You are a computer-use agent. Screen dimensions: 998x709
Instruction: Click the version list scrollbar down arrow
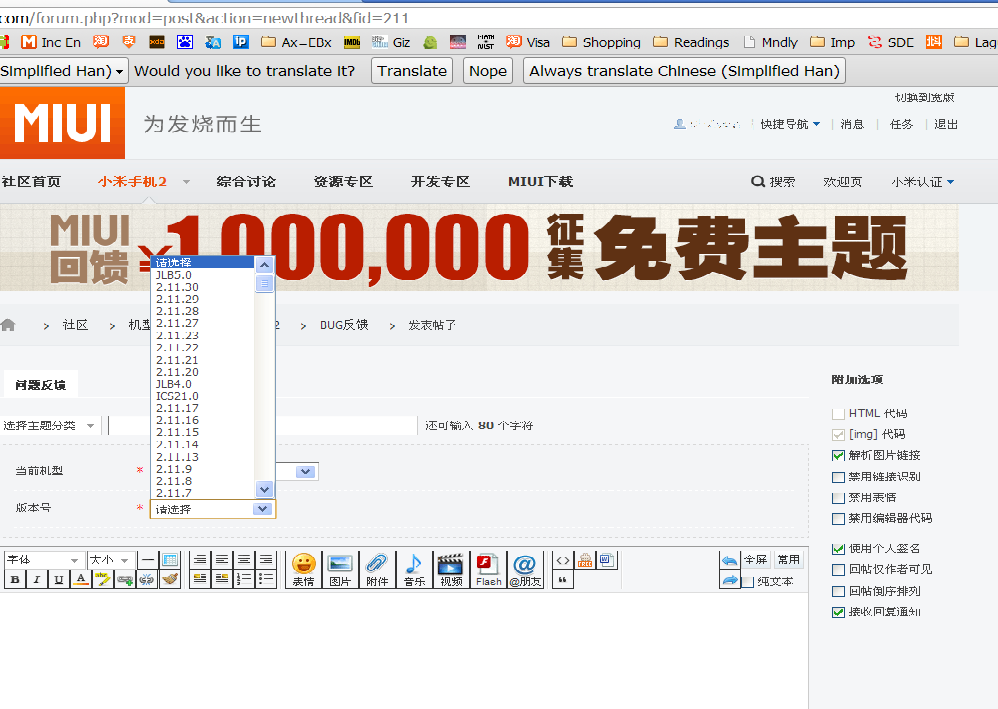[264, 489]
